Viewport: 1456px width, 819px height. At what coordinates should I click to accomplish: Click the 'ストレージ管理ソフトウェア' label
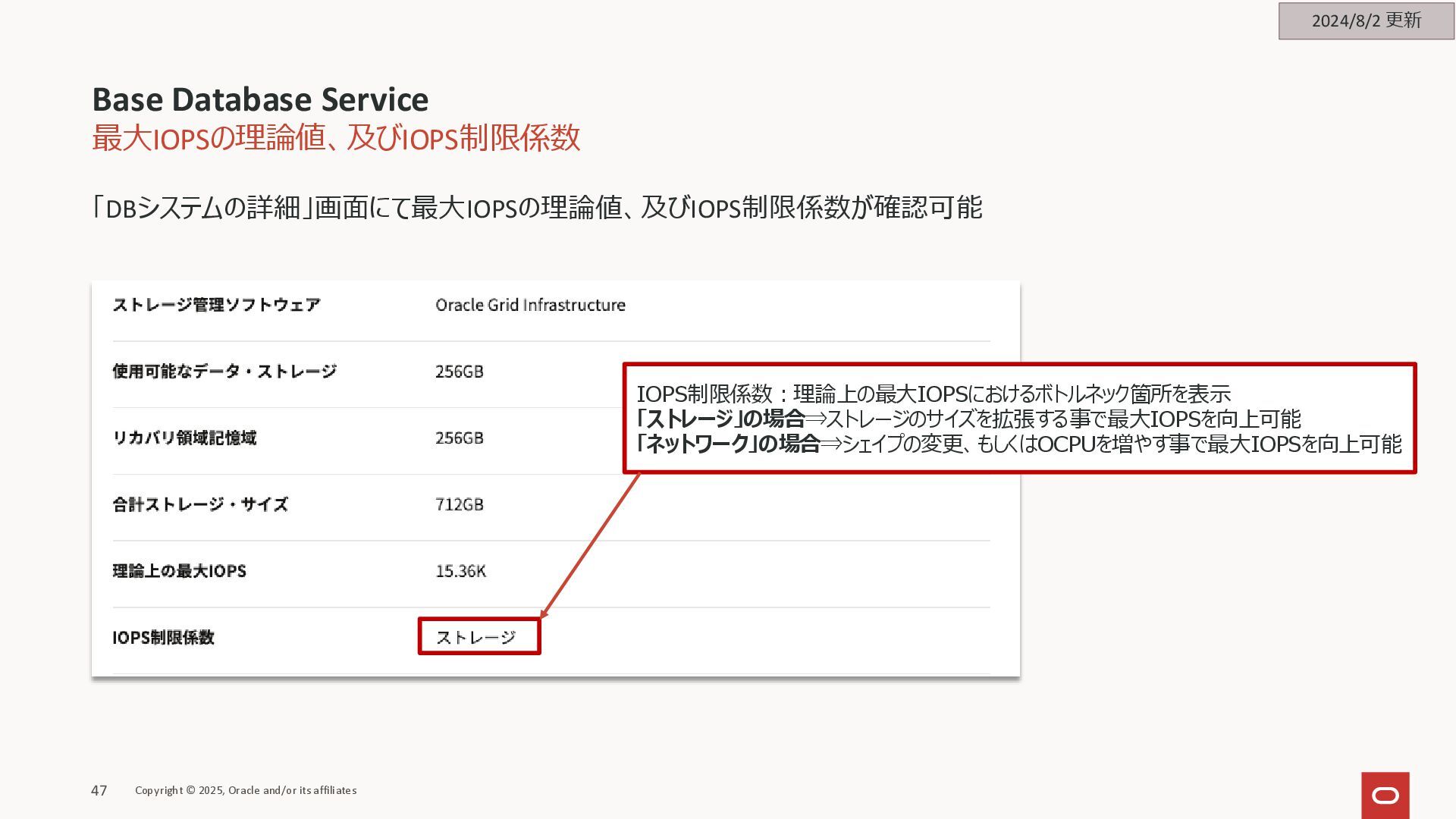point(216,305)
